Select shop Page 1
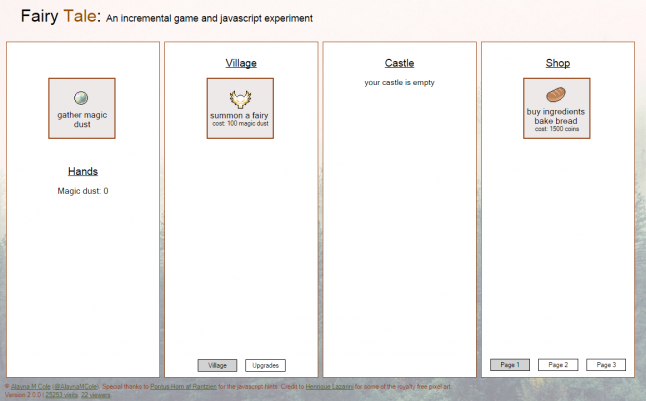The width and height of the screenshot is (646, 401). (x=510, y=365)
